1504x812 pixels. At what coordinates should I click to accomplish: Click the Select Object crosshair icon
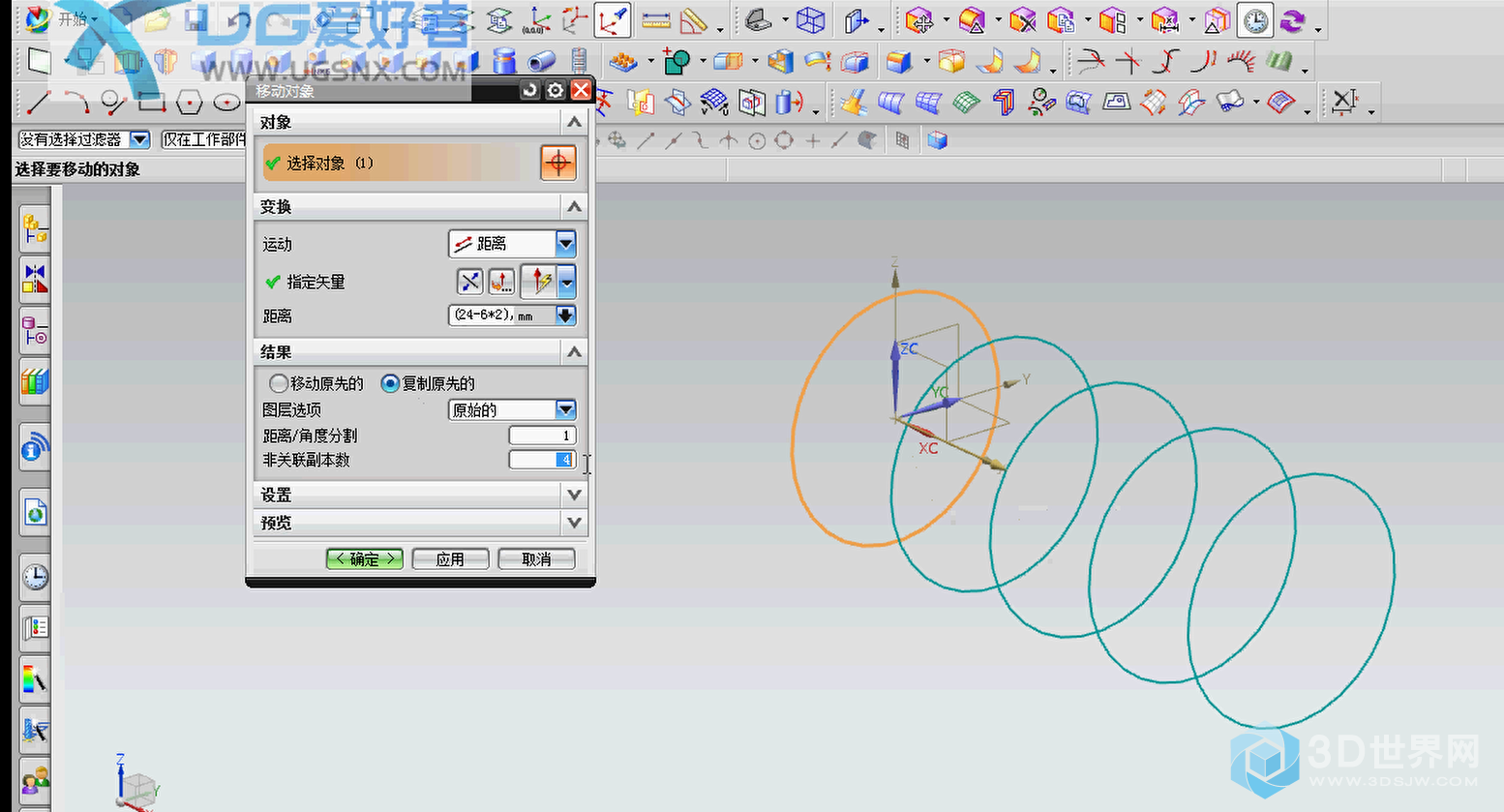click(558, 163)
